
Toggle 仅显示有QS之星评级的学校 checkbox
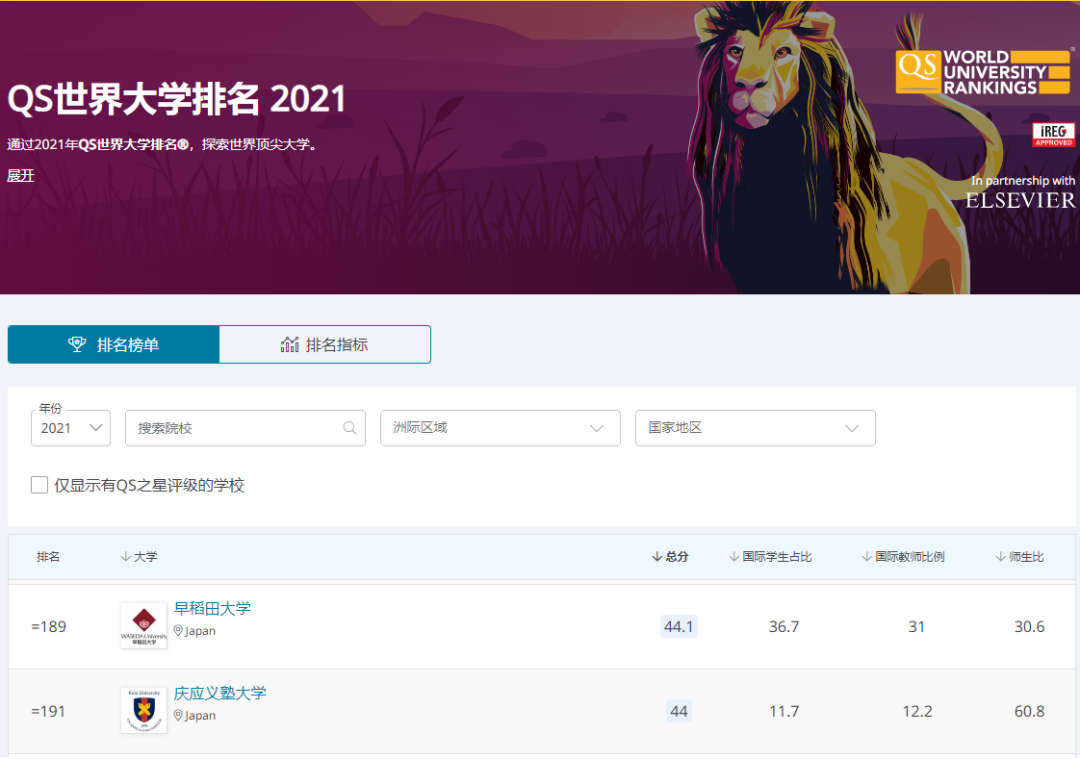click(39, 485)
